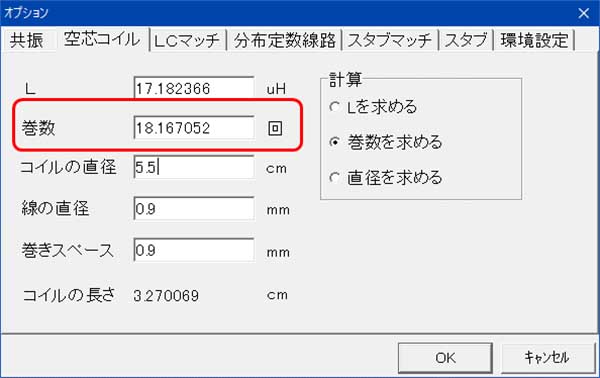600x378 pixels.
Task: Focus the コイルの直径 input field
Action: point(194,167)
